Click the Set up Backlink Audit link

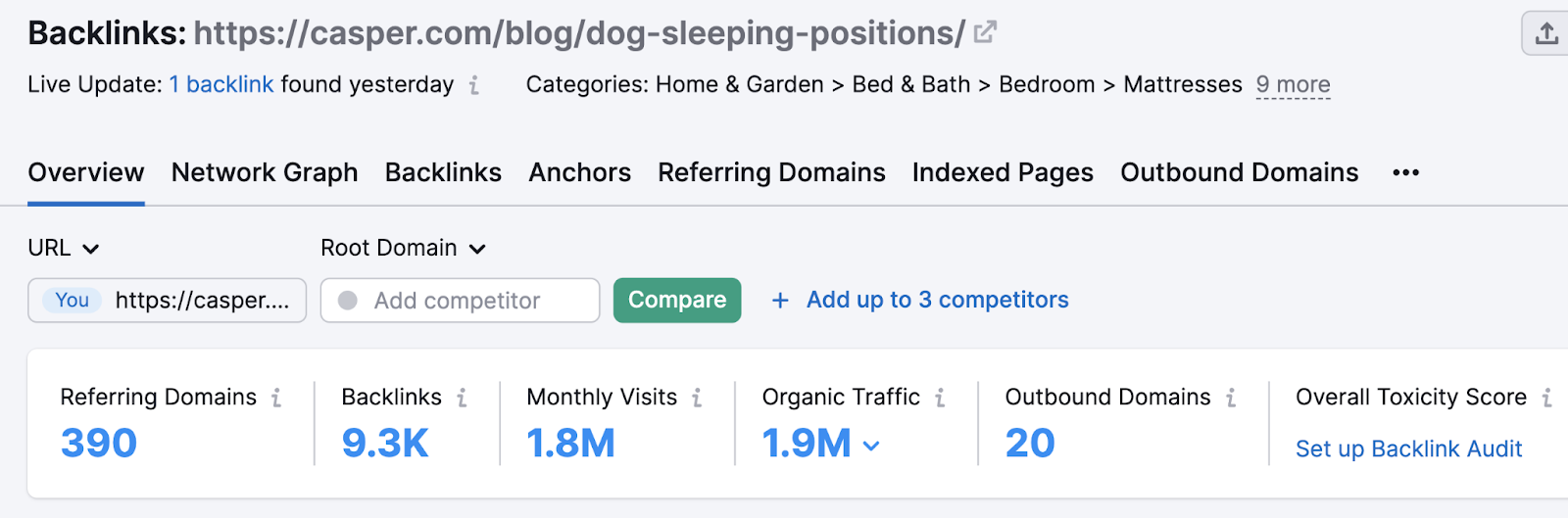click(1408, 449)
